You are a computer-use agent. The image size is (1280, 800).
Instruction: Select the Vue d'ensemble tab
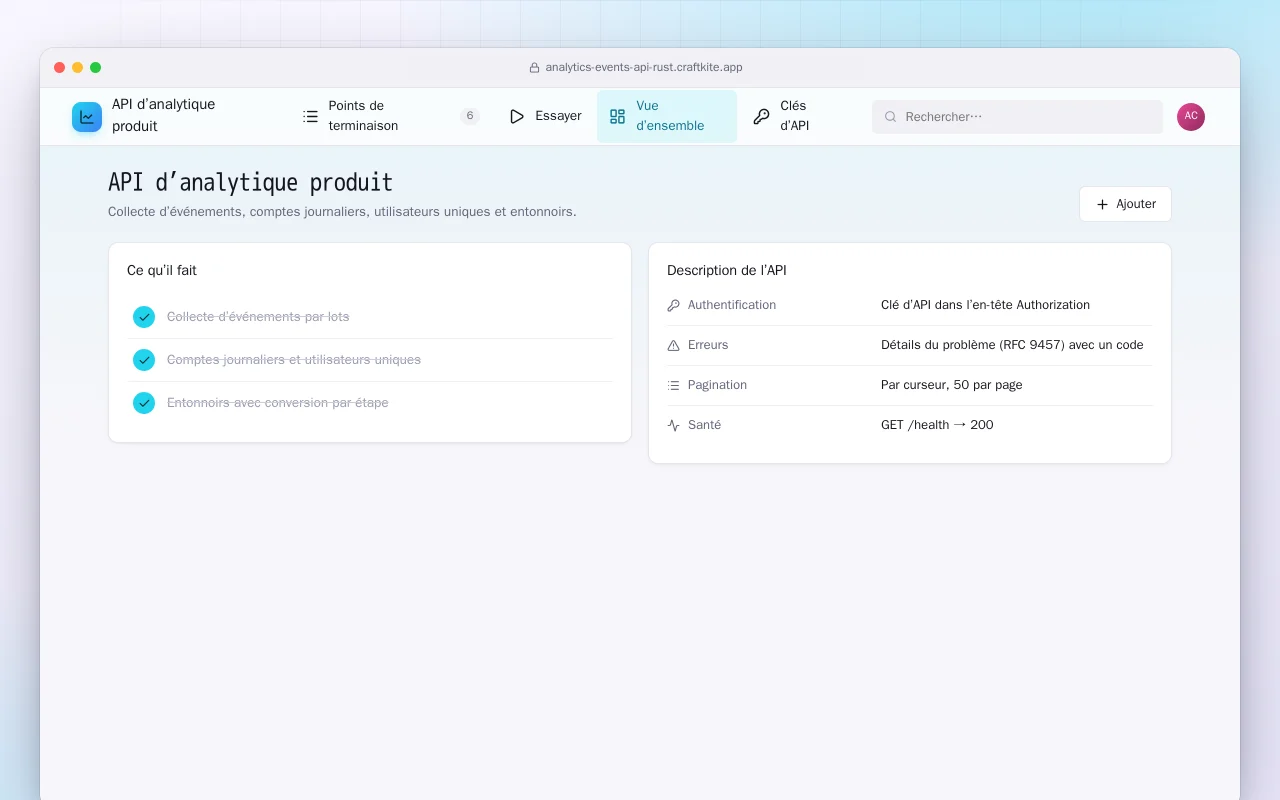click(x=667, y=117)
